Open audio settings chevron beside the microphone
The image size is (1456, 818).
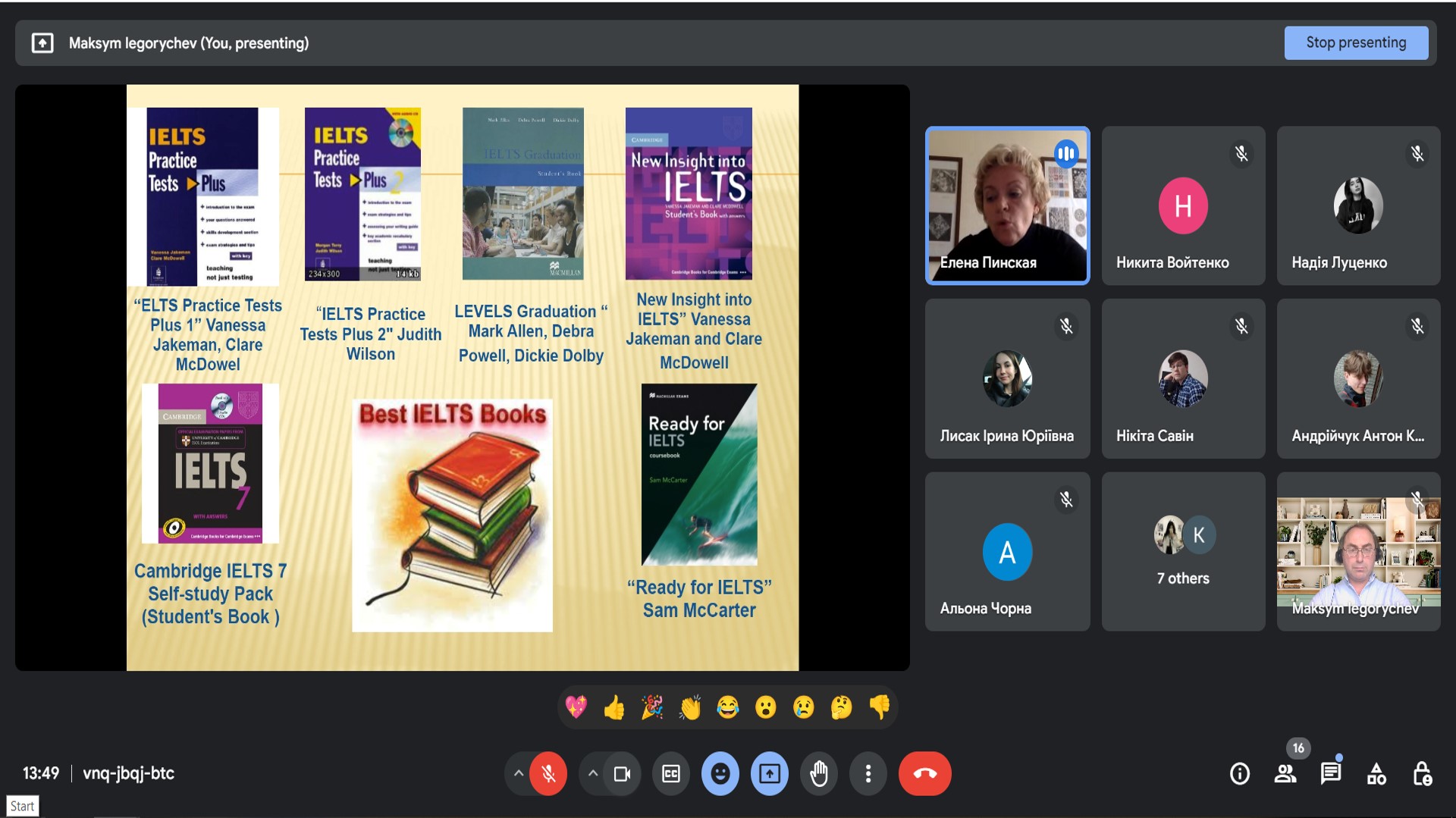(x=518, y=773)
